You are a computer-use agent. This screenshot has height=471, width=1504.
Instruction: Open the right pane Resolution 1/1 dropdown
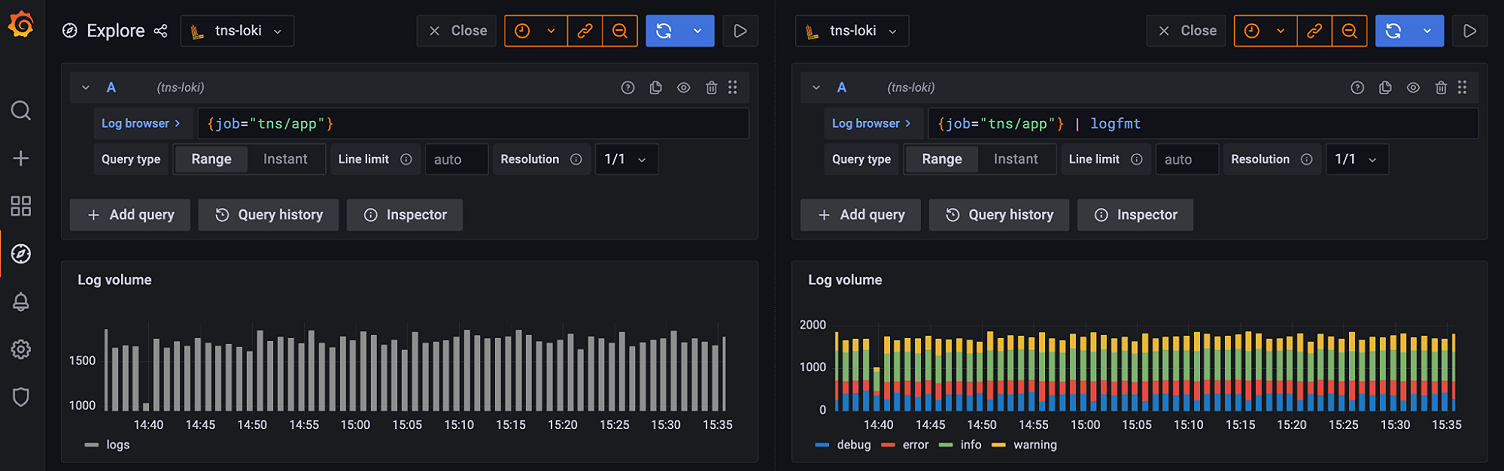[x=1356, y=159]
